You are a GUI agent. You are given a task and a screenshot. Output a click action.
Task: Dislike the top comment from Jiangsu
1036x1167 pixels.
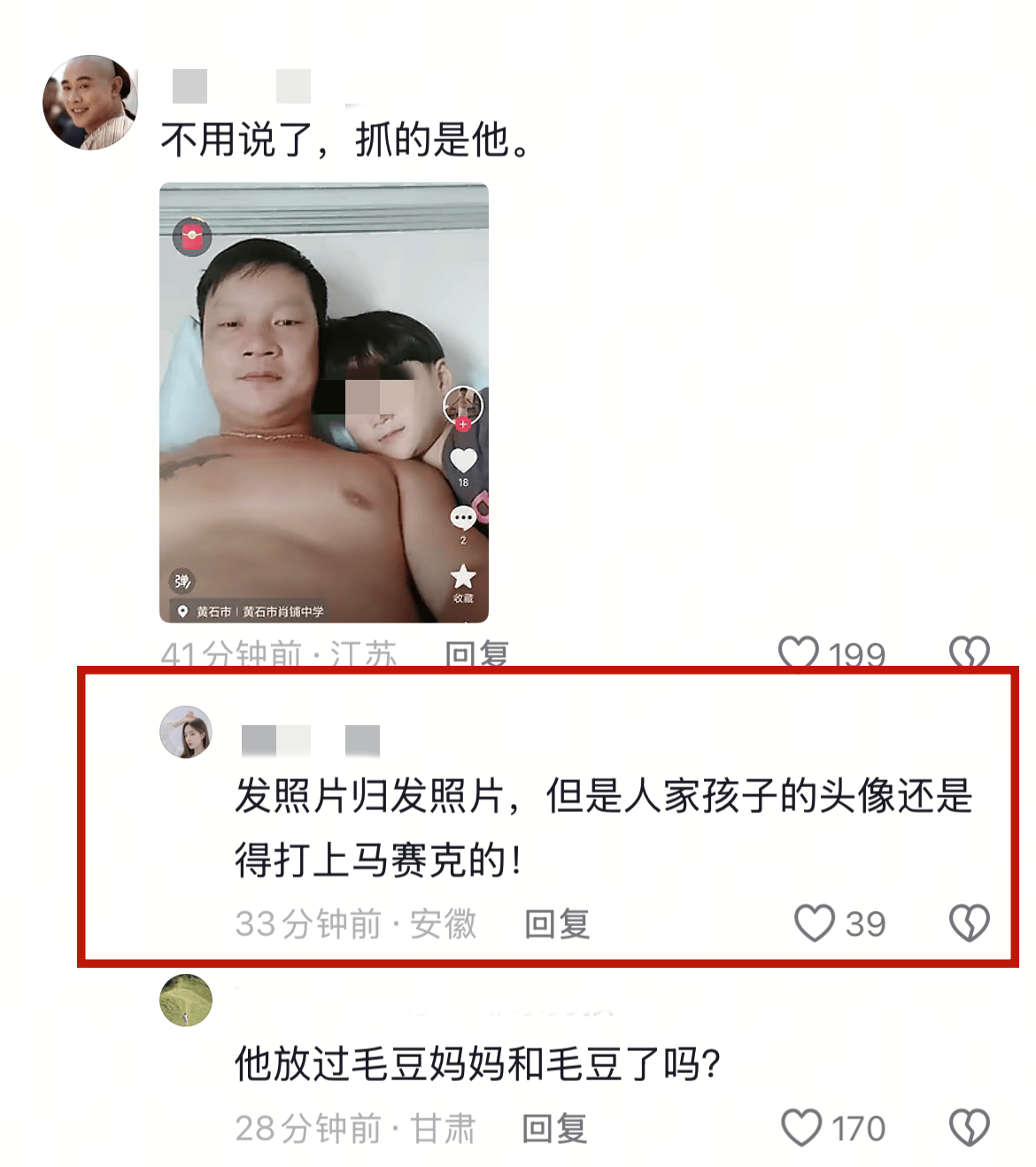970,653
